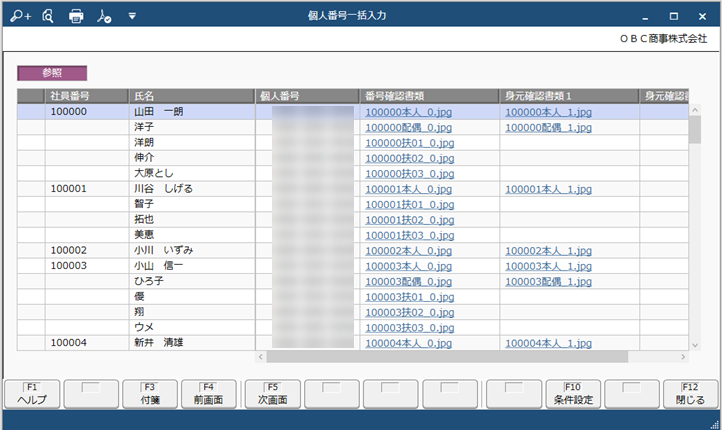722x430 pixels.
Task: Click the vertical scrollbar down arrow
Action: 695,345
